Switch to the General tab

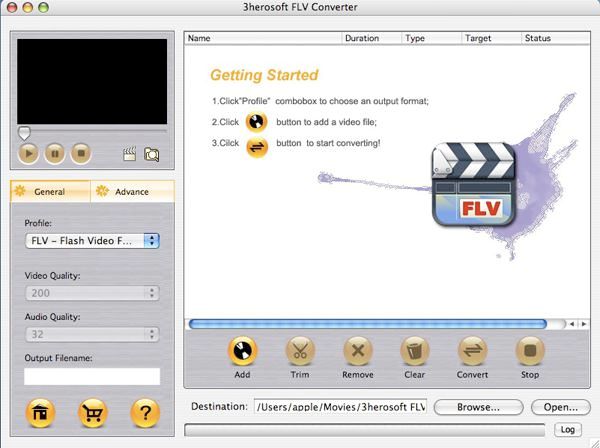[x=51, y=191]
